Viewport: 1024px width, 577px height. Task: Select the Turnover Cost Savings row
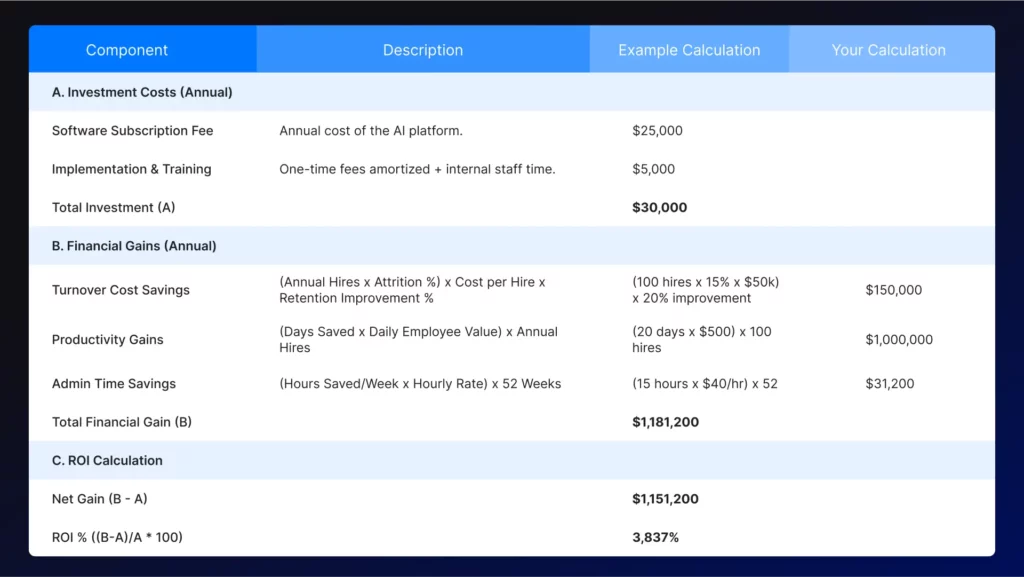120,290
